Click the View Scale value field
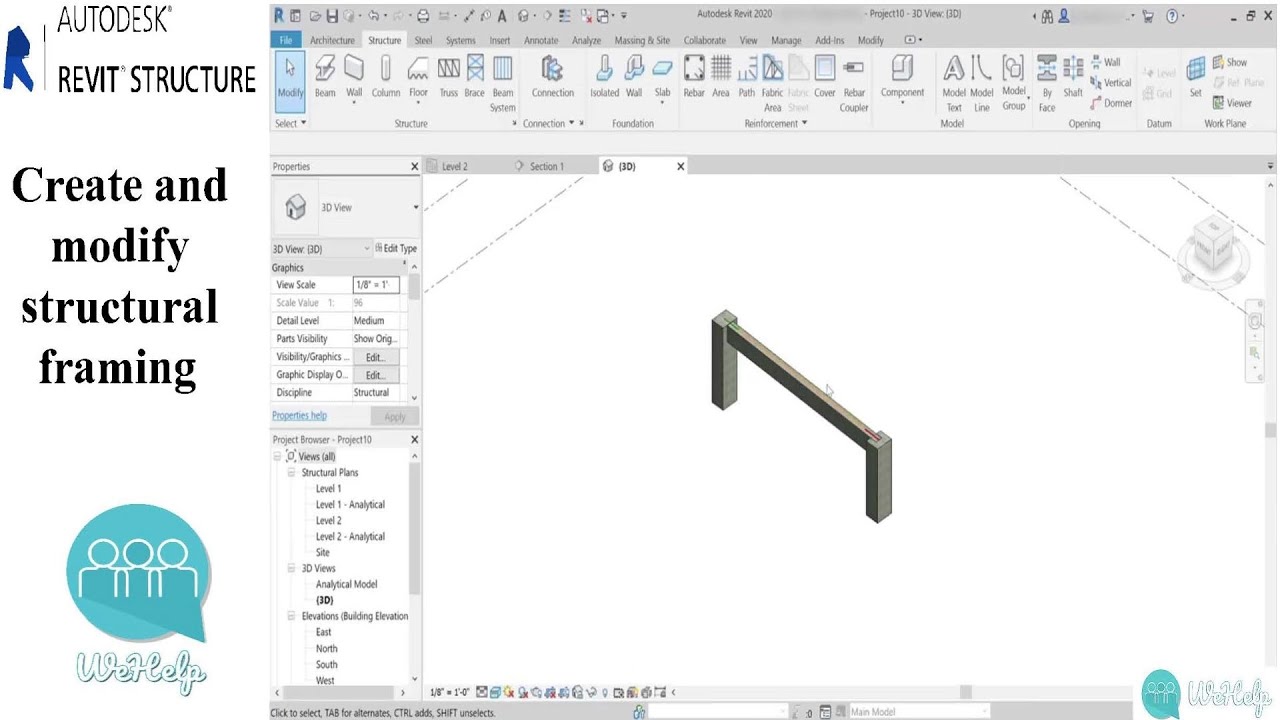The width and height of the screenshot is (1280, 720). (376, 285)
